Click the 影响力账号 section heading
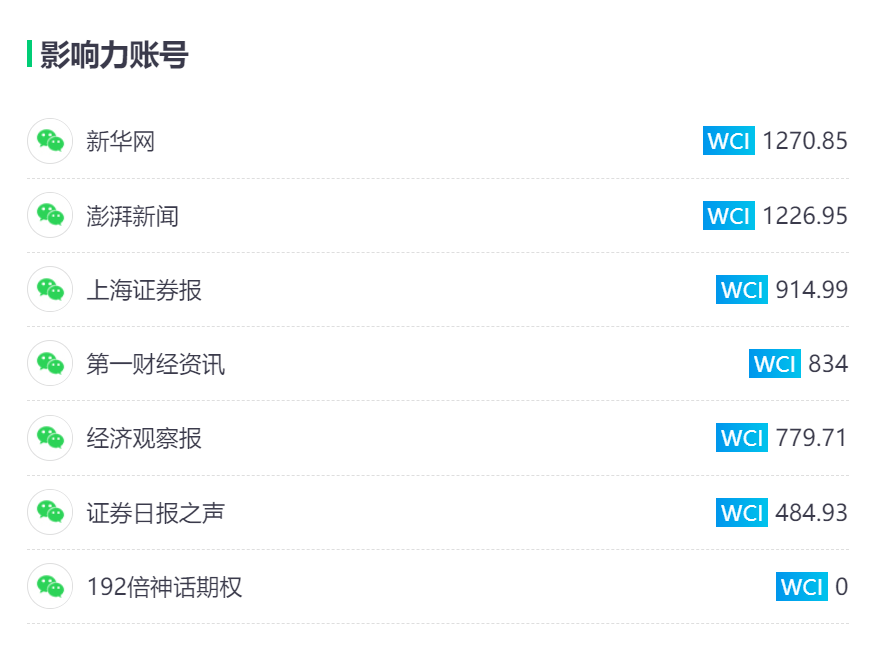Viewport: 876px width, 649px height. tap(114, 55)
